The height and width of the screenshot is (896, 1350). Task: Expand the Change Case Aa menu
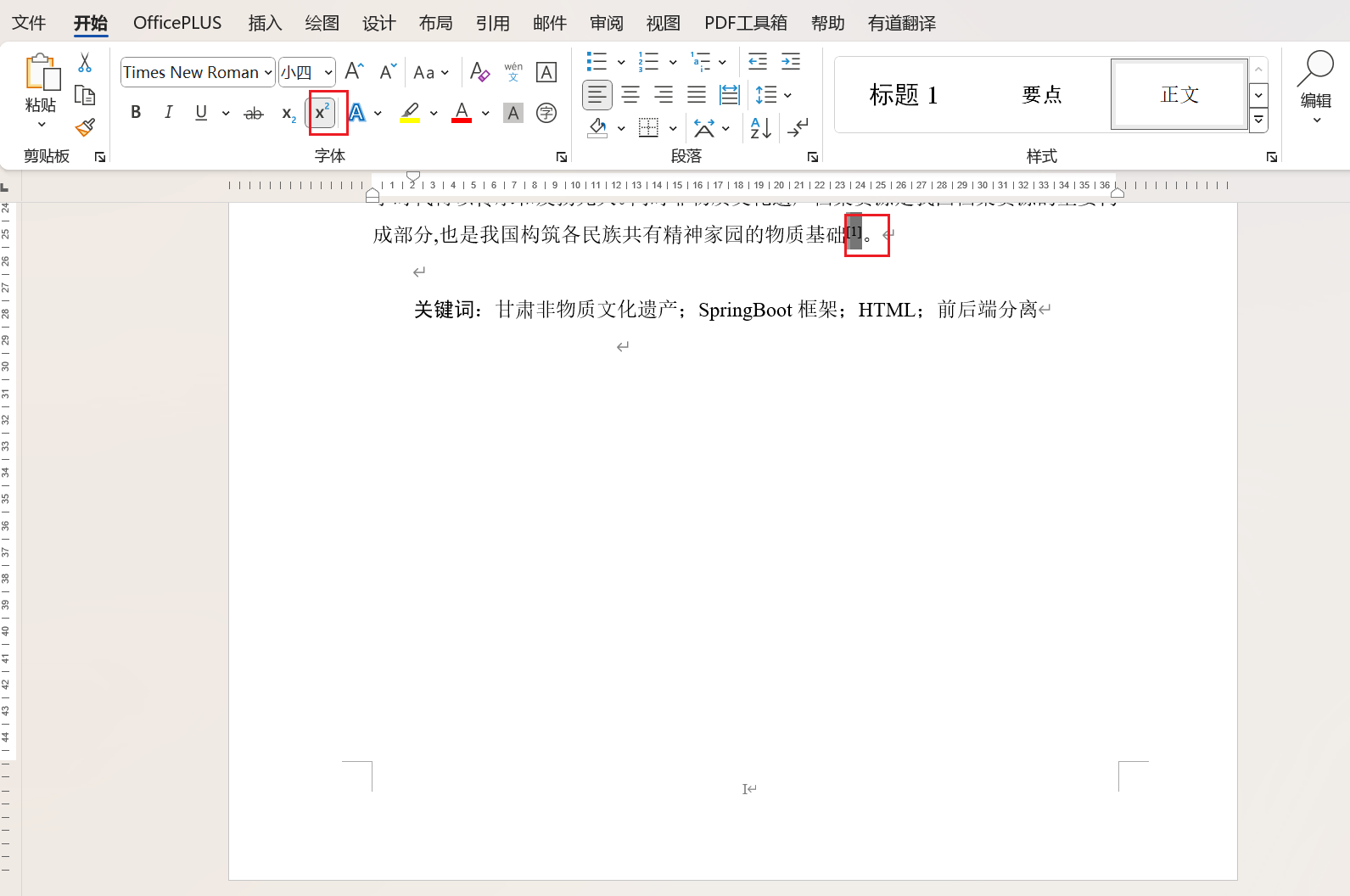(431, 72)
